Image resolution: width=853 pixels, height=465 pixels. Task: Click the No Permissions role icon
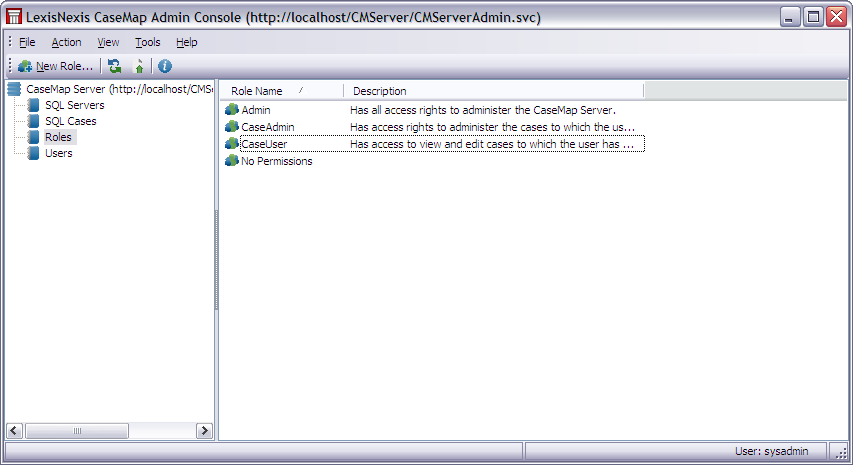[232, 161]
